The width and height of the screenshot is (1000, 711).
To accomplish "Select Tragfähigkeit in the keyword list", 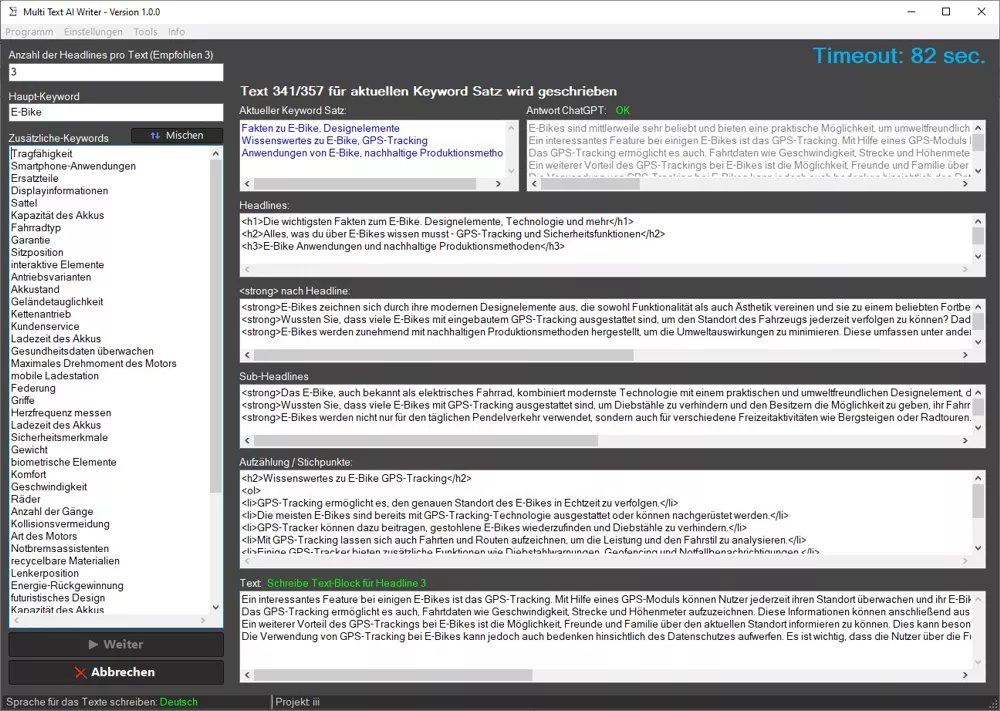I will click(x=41, y=154).
